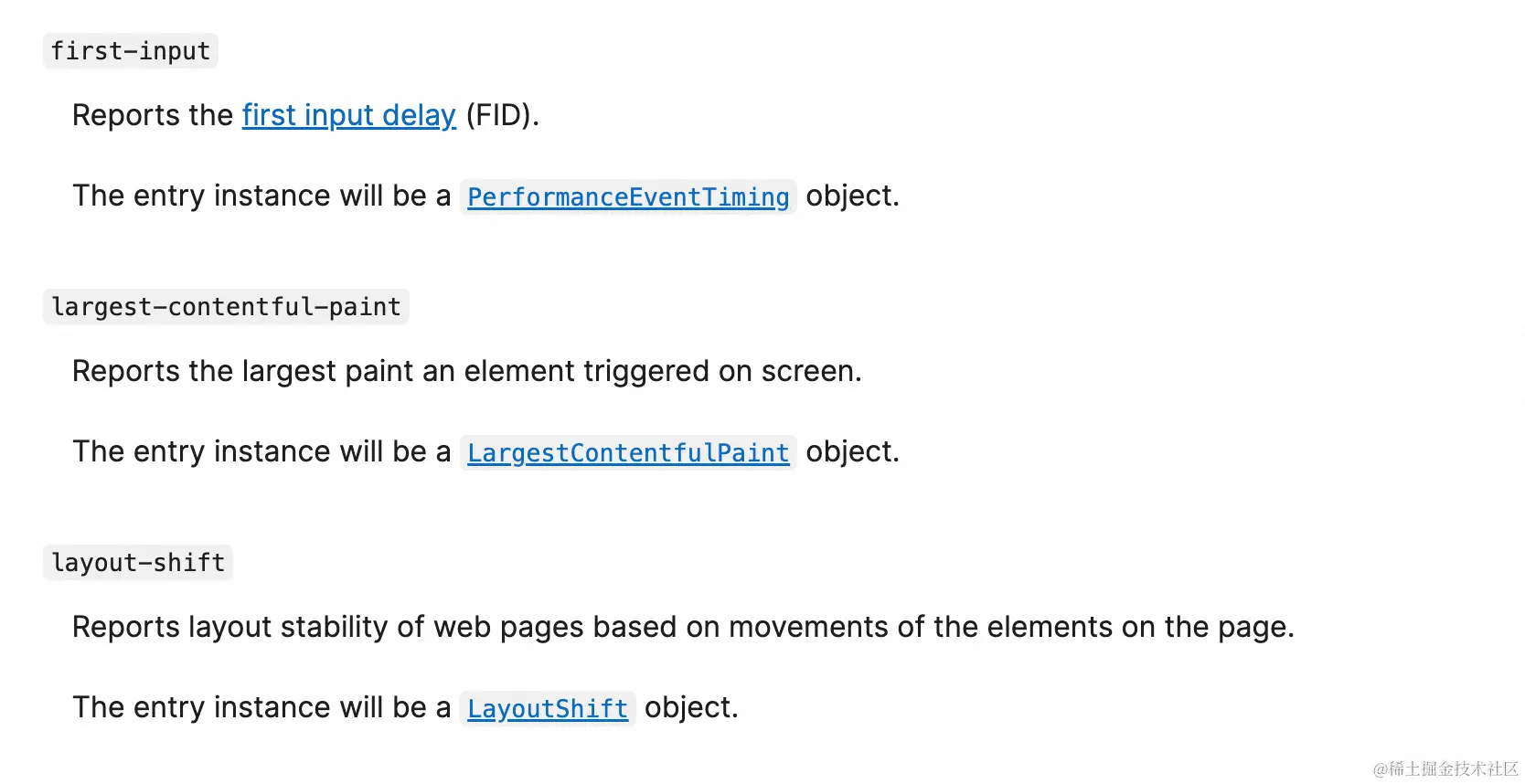Screen dimensions: 1525x784
Task: Click the (FID) abbreviation text
Action: [x=502, y=116]
